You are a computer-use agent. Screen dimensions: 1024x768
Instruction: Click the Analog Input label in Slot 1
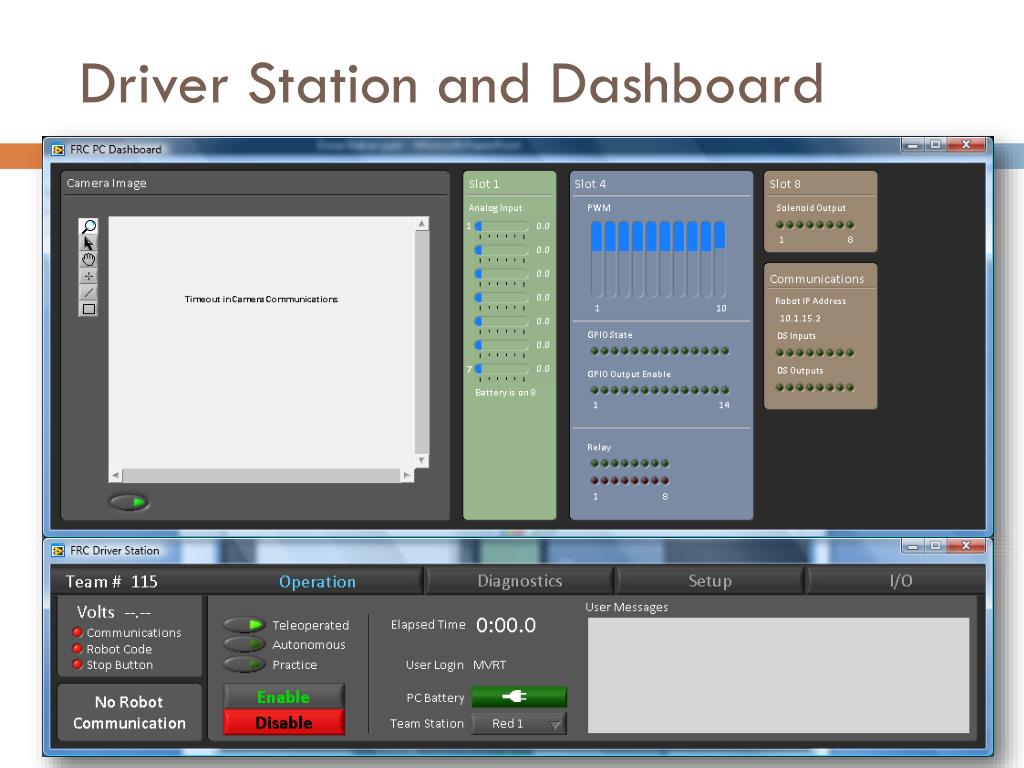(495, 208)
